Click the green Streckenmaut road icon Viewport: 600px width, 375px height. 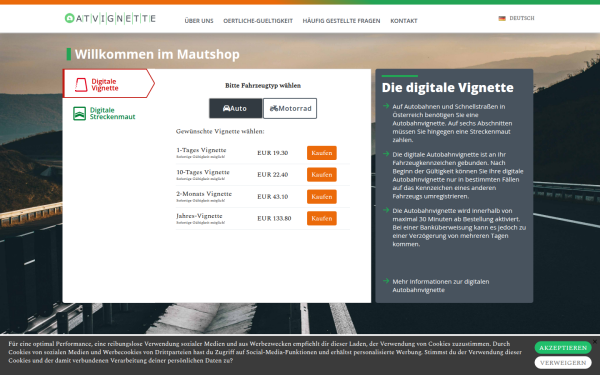point(80,113)
